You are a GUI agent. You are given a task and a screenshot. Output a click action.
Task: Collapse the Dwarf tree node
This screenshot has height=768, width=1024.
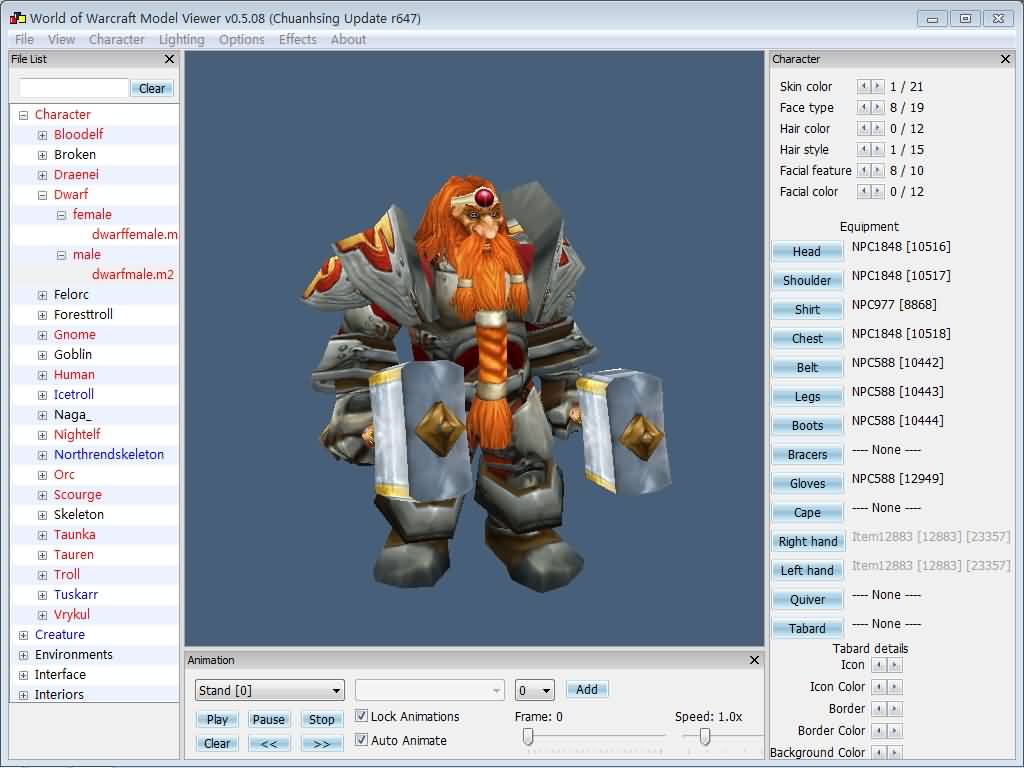pos(42,195)
